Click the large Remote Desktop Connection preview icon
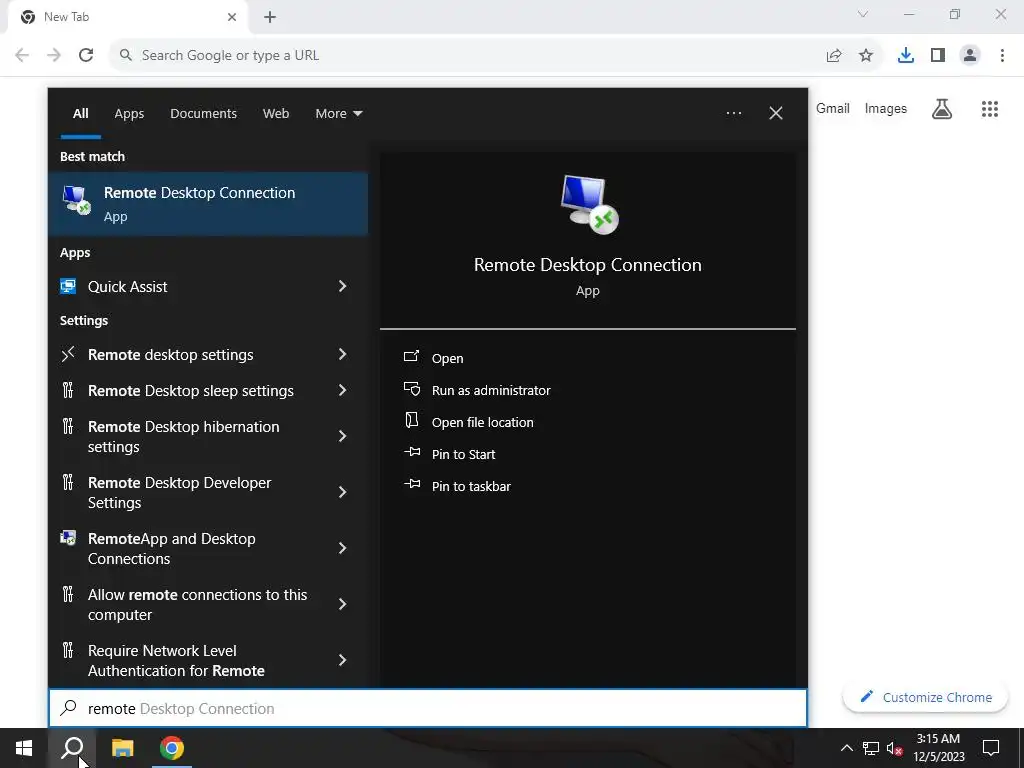1024x768 pixels. 589,204
